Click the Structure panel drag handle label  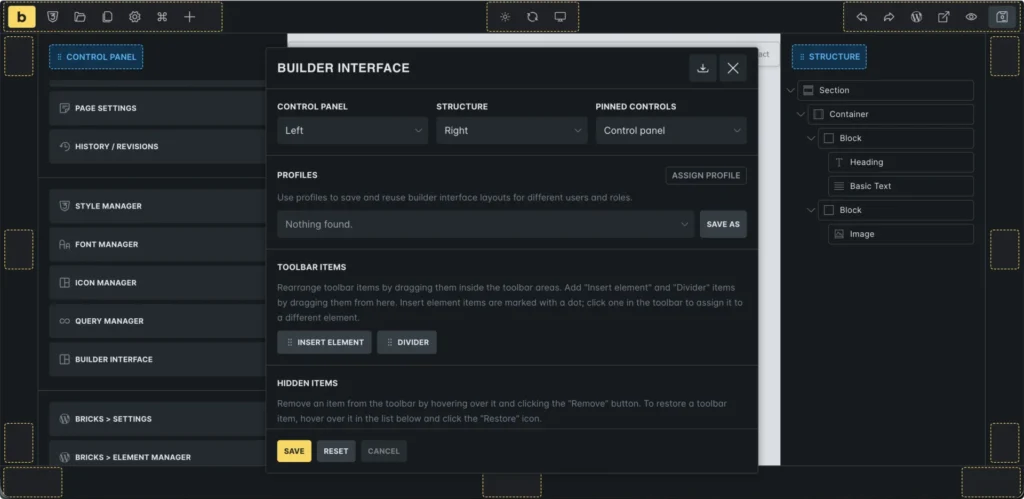829,57
